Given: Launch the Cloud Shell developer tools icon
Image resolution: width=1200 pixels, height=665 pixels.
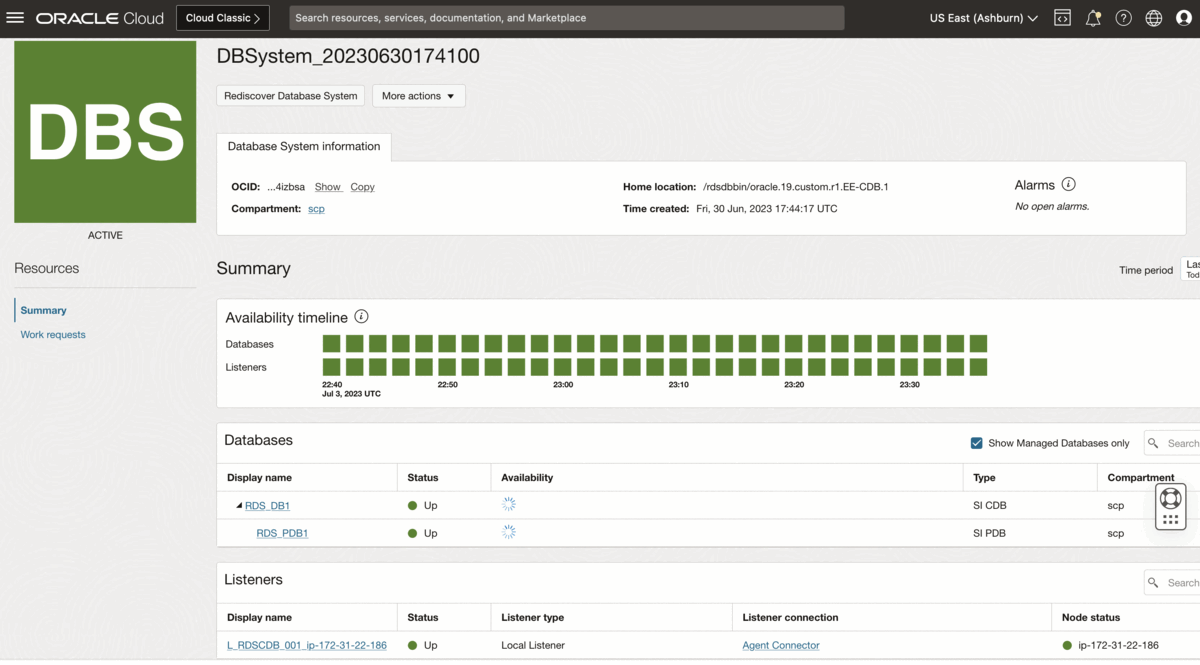Looking at the screenshot, I should (x=1063, y=18).
